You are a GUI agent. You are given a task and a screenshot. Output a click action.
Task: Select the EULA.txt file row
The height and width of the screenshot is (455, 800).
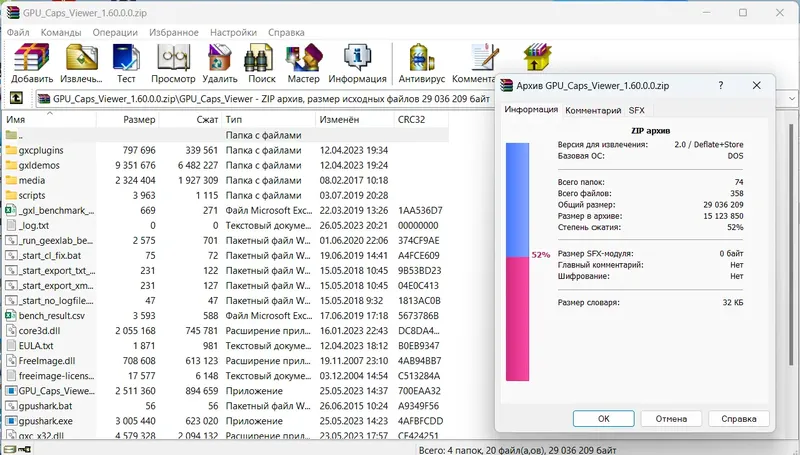click(x=226, y=345)
